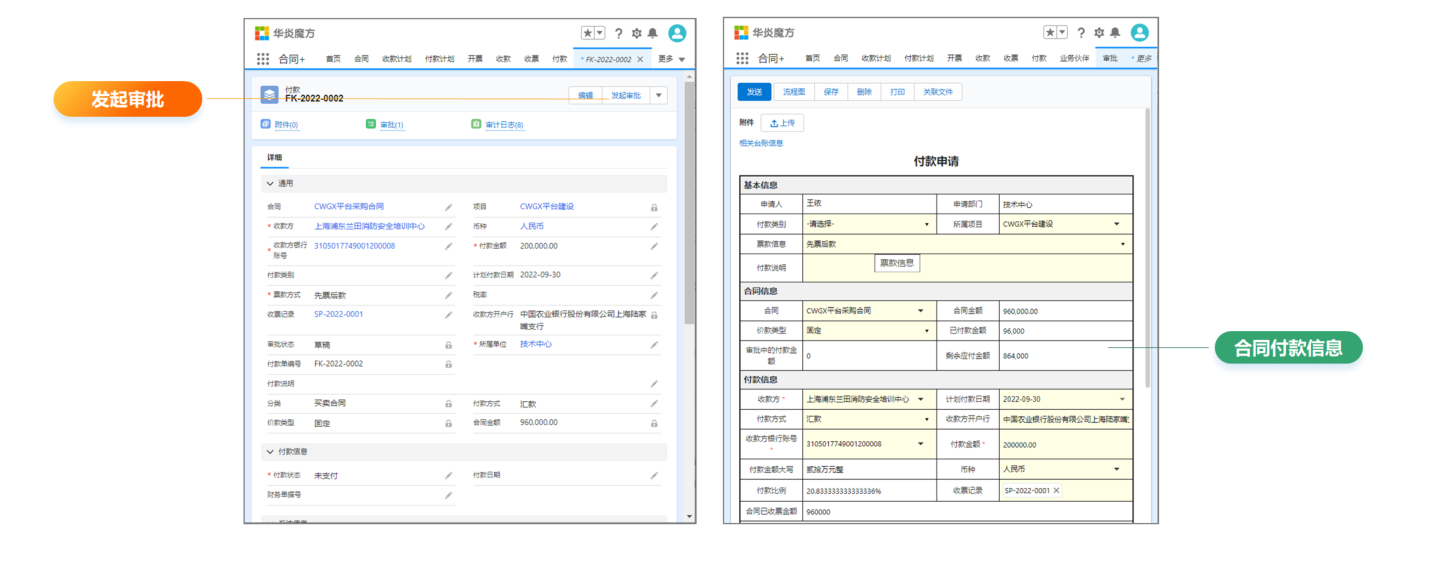Open the 所属项目 dropdown

[x=1066, y=225]
